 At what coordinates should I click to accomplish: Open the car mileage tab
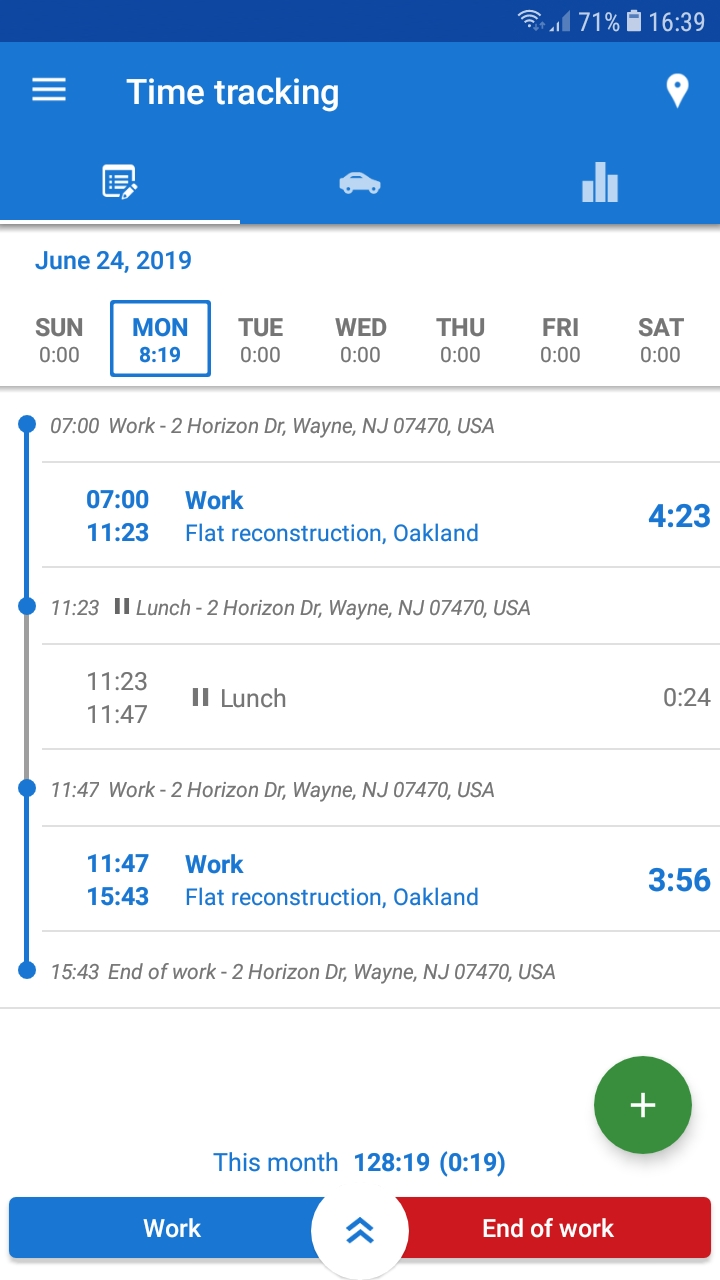tap(360, 183)
